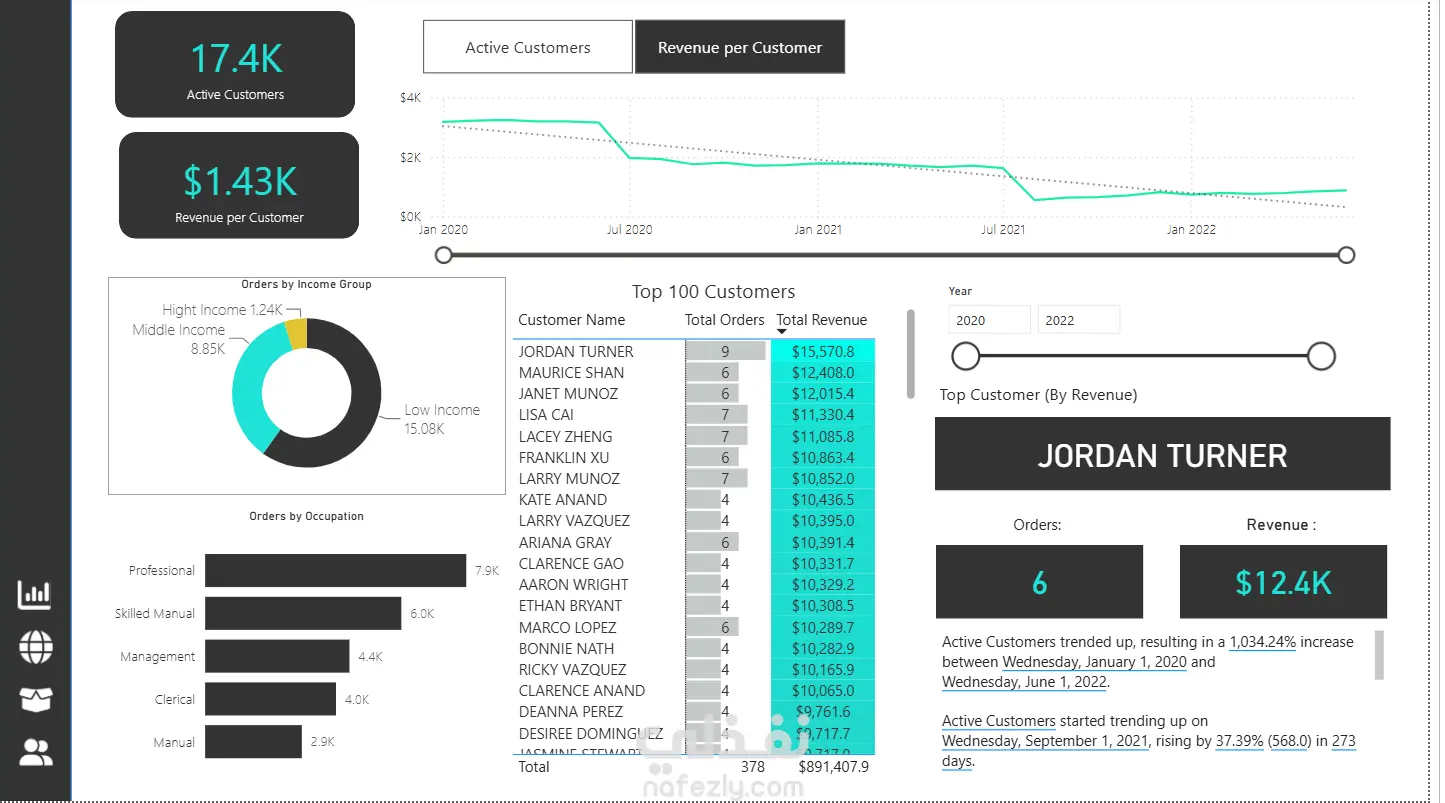Select ARIANA GRAY row in the table
This screenshot has height=803, width=1445.
(x=694, y=542)
